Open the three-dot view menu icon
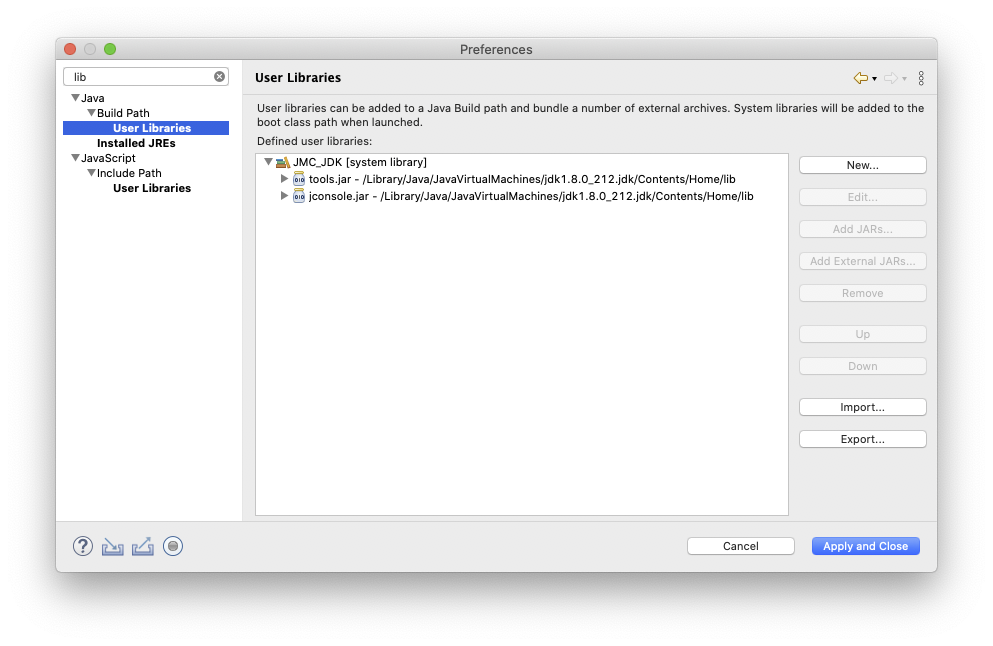The image size is (993, 646). click(921, 78)
